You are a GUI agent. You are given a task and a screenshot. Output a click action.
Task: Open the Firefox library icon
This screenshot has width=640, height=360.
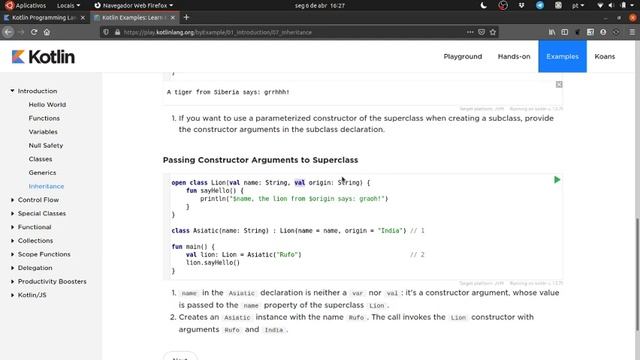[x=552, y=32]
